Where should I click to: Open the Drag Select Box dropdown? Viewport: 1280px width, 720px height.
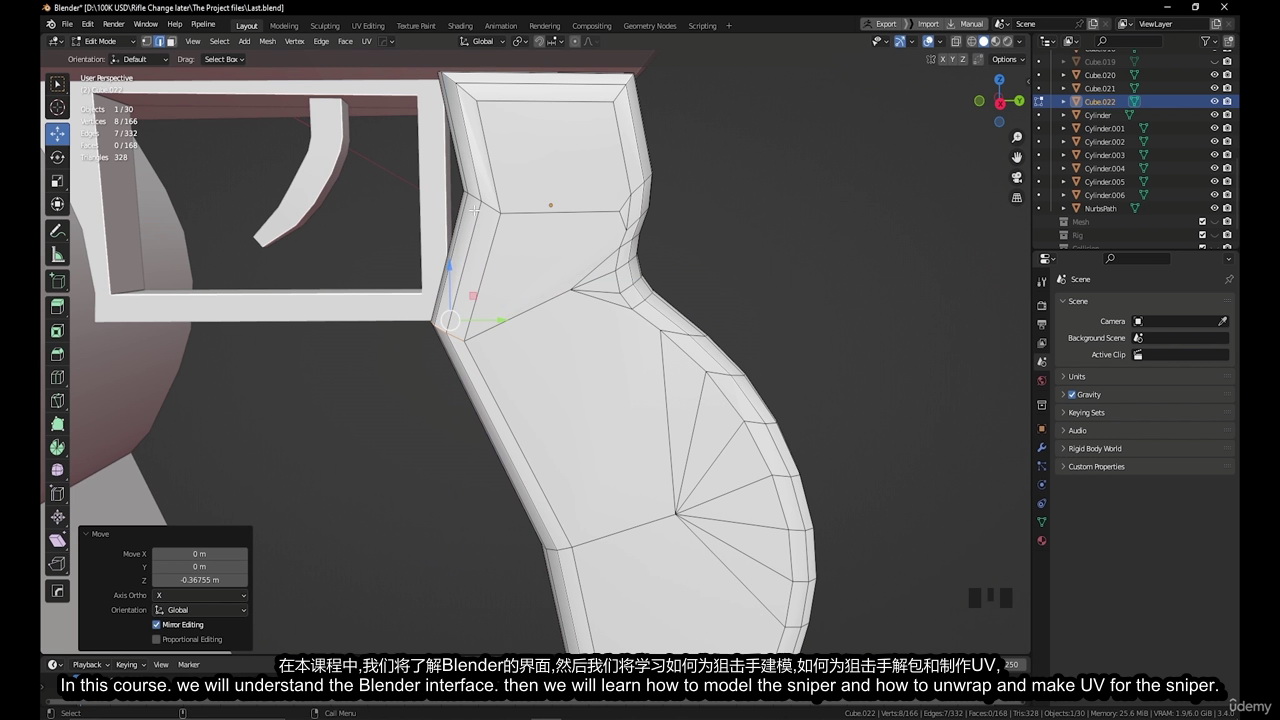(224, 59)
